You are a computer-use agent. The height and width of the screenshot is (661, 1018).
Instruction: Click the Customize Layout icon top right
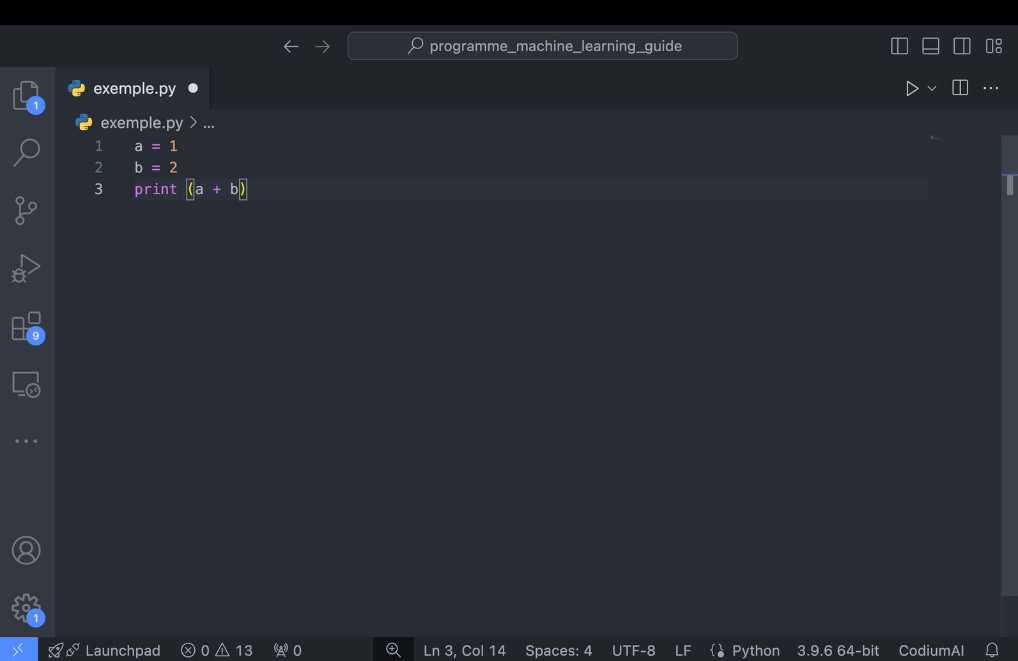[x=993, y=45]
